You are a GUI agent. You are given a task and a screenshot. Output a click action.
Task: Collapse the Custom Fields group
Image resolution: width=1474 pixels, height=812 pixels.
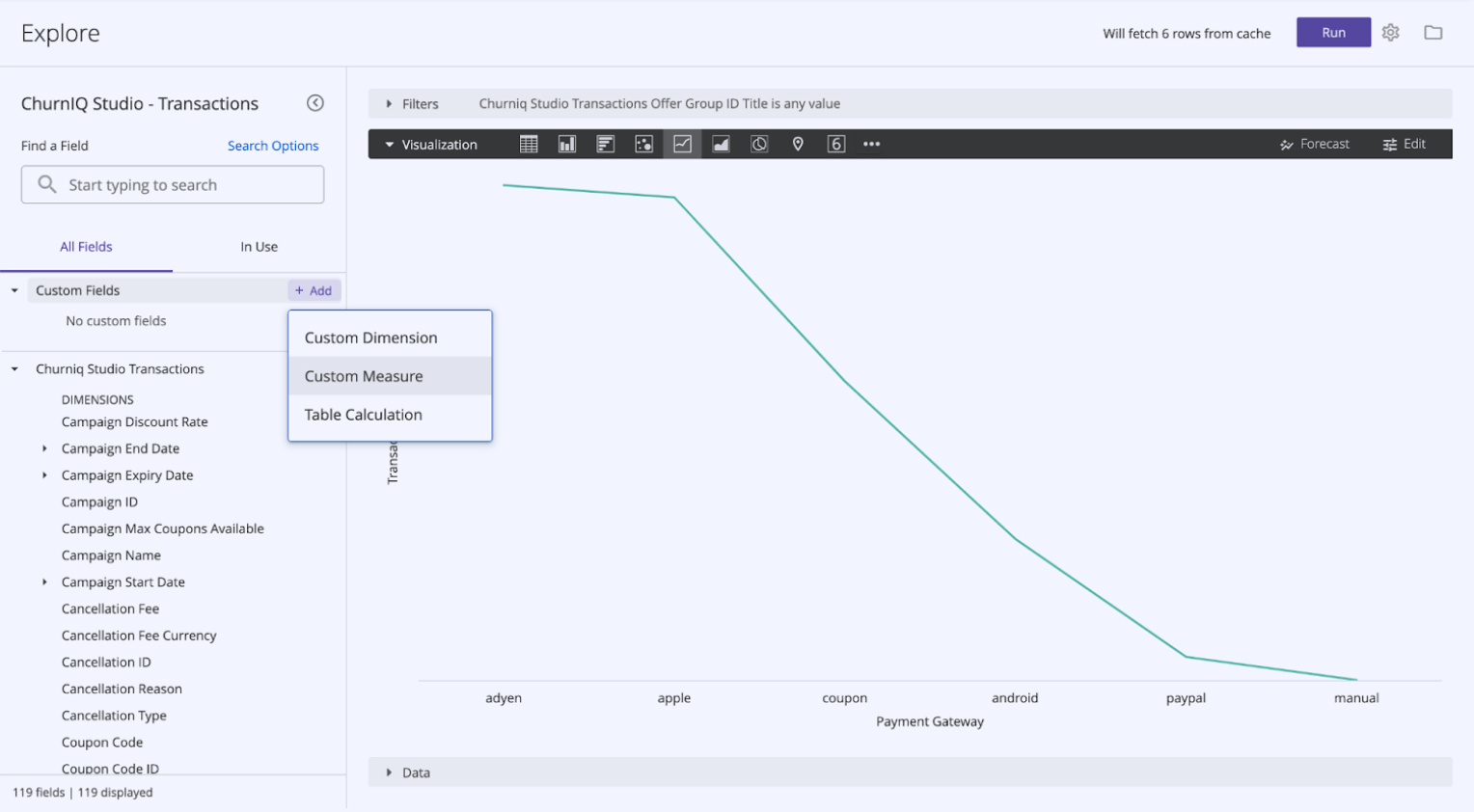(14, 290)
